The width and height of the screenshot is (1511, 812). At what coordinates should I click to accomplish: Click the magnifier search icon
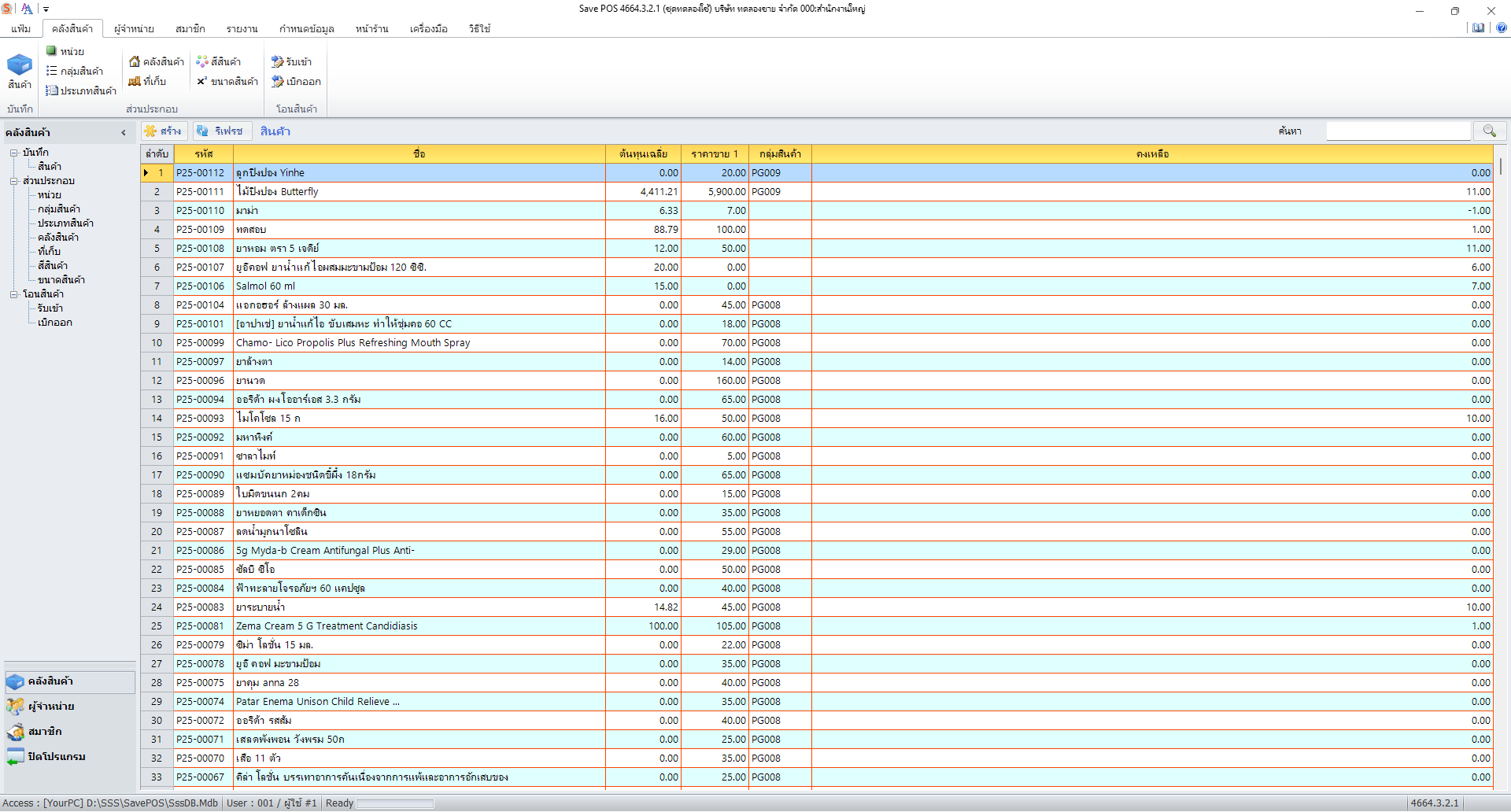pos(1490,131)
